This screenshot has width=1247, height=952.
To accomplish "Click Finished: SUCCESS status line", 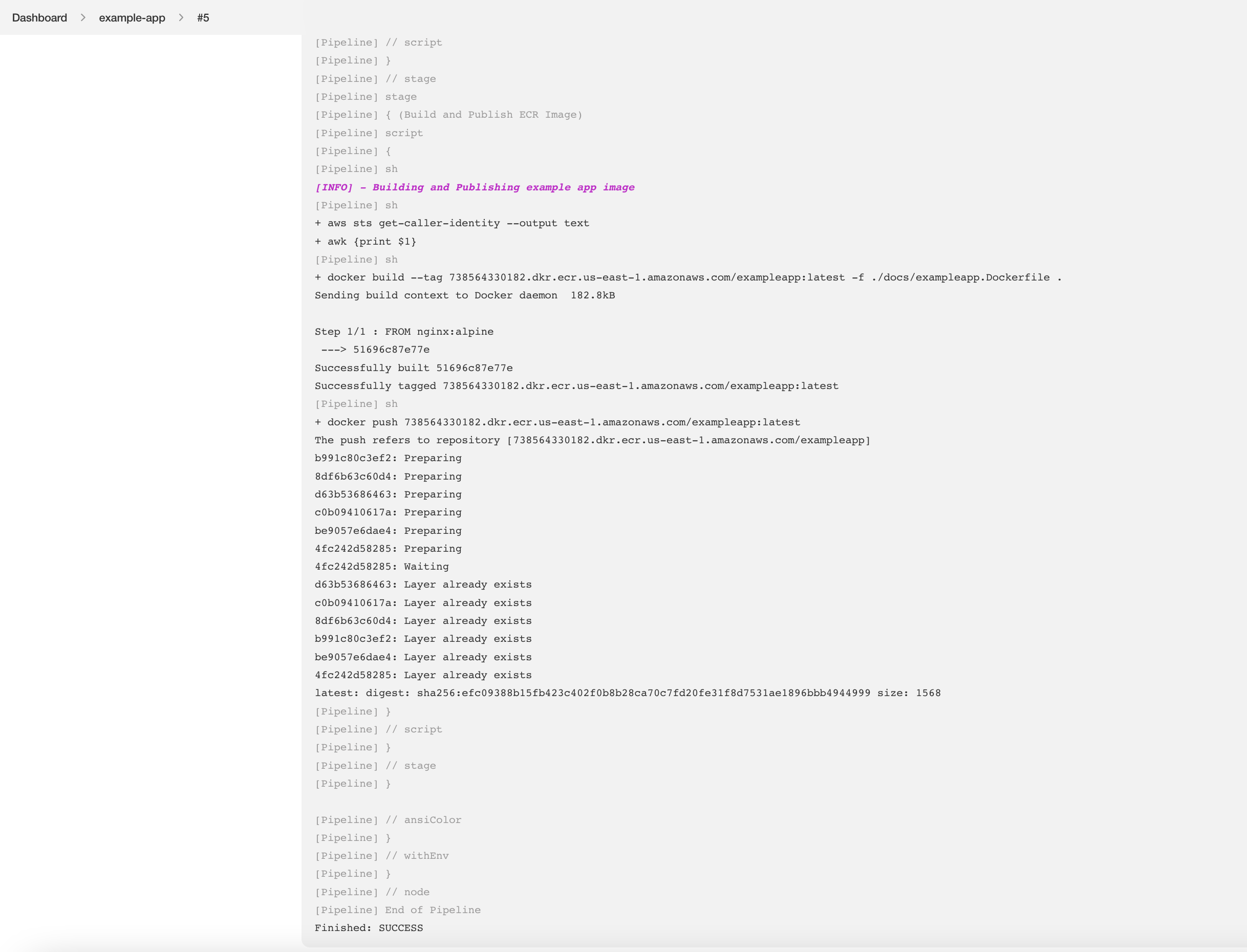I will [369, 928].
